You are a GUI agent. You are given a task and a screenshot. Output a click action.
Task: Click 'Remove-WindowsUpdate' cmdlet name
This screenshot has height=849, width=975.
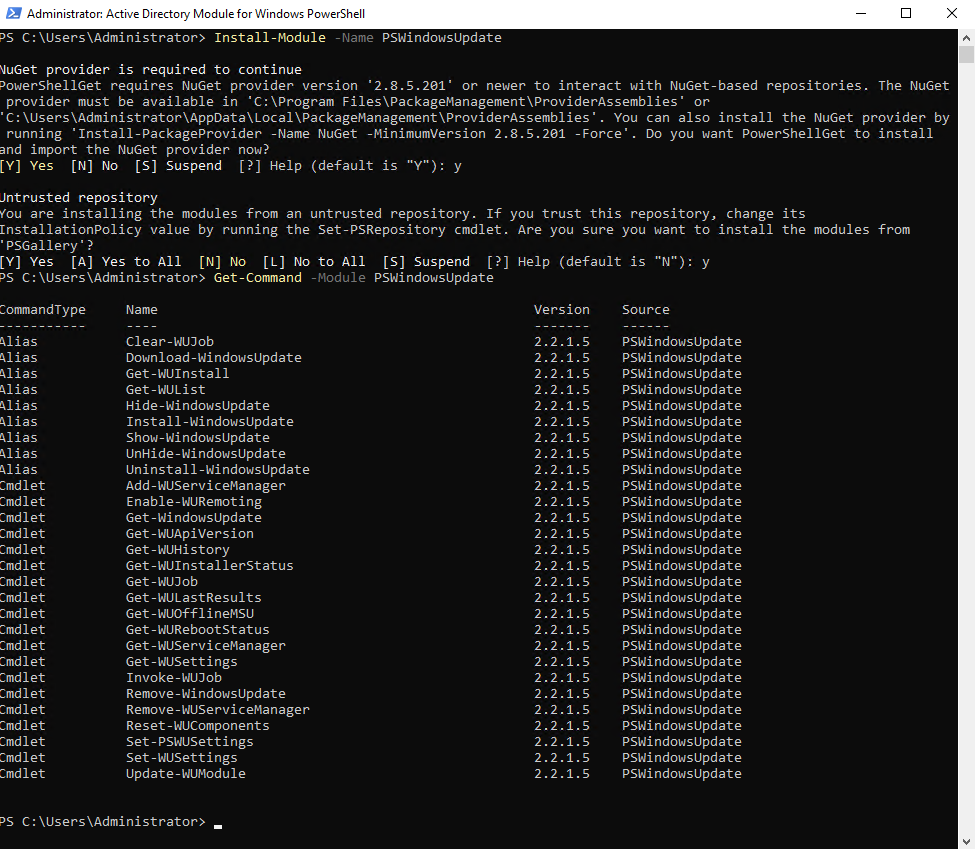point(206,694)
